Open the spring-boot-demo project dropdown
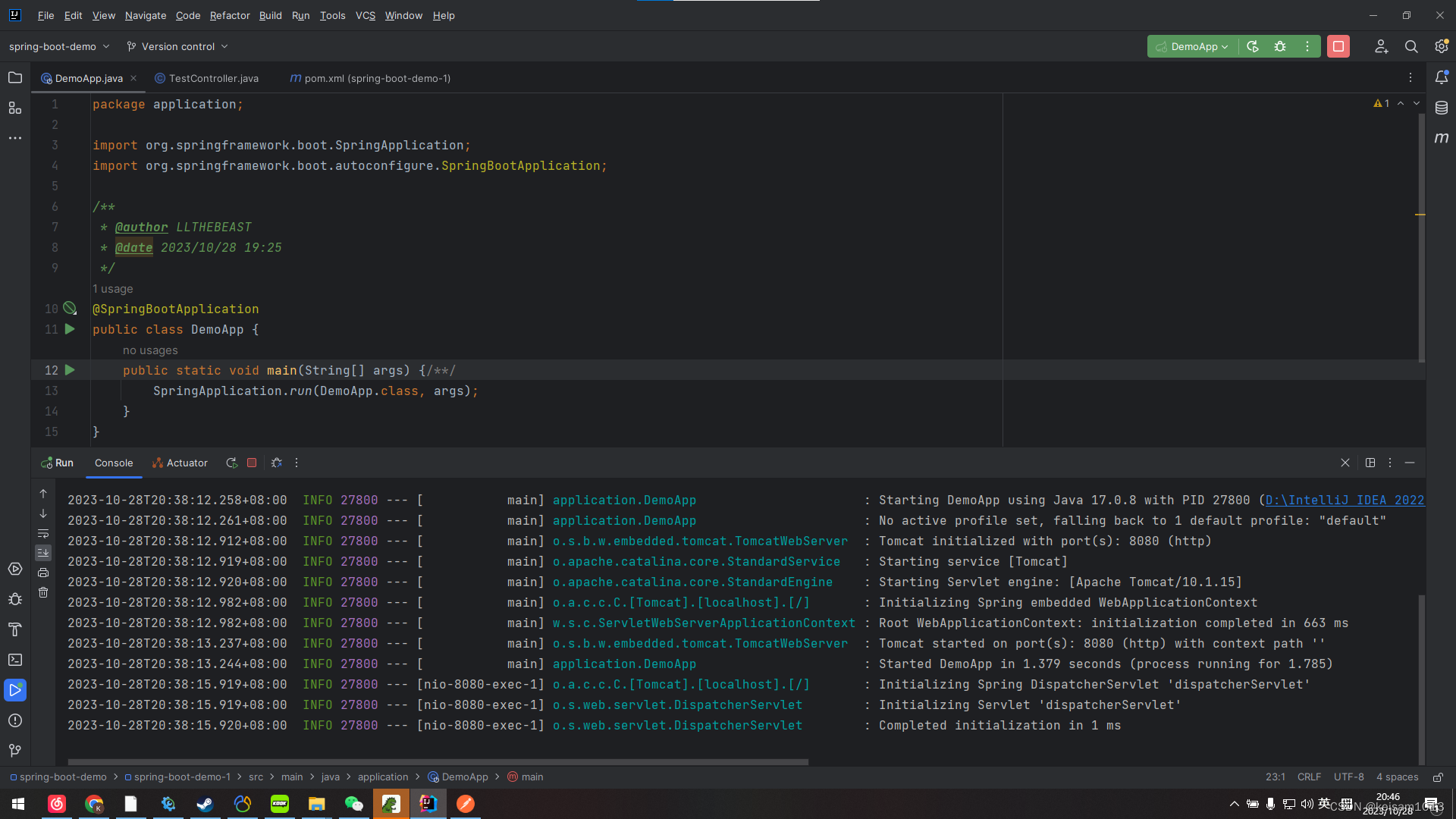1456x819 pixels. (x=59, y=46)
